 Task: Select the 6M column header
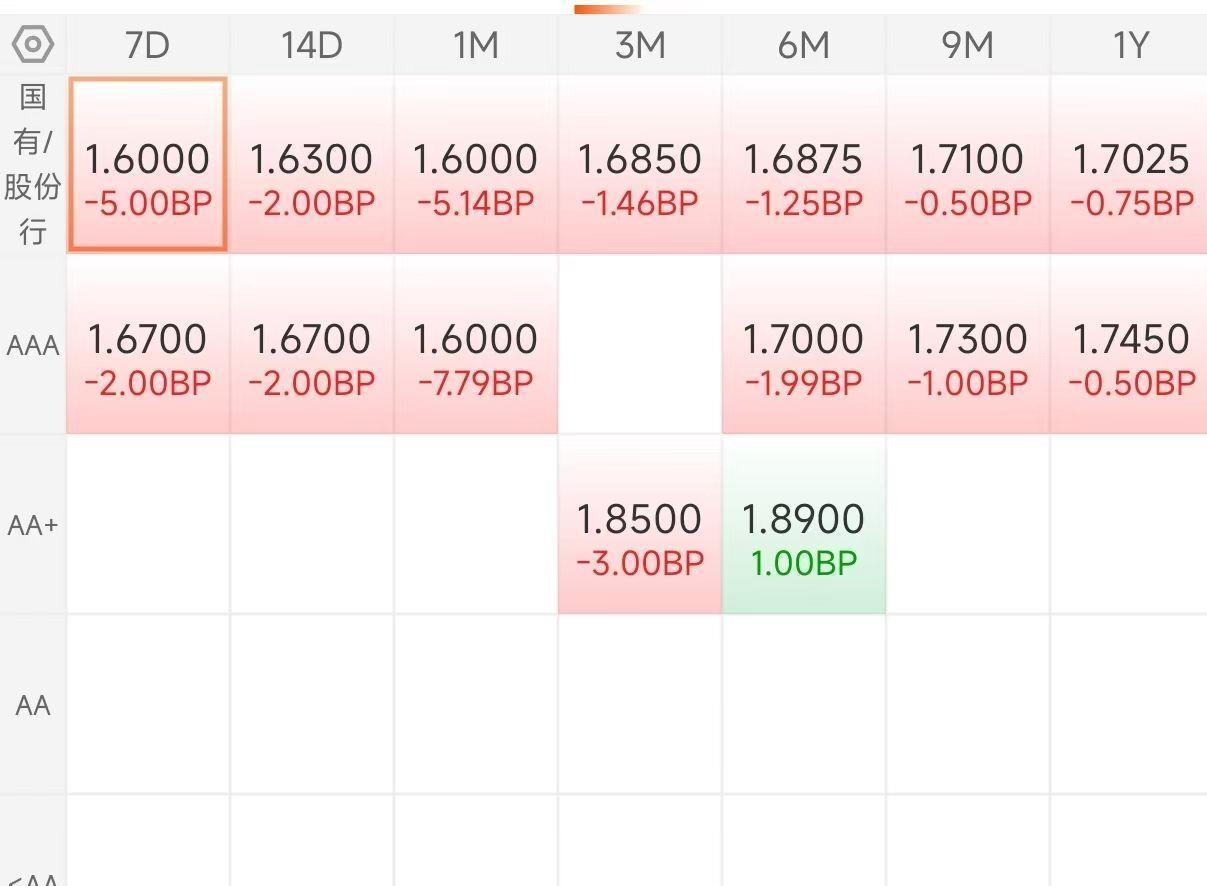tap(804, 45)
